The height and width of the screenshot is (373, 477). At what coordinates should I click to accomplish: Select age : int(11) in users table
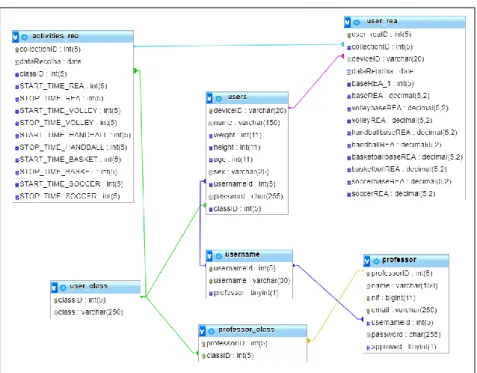click(231, 159)
